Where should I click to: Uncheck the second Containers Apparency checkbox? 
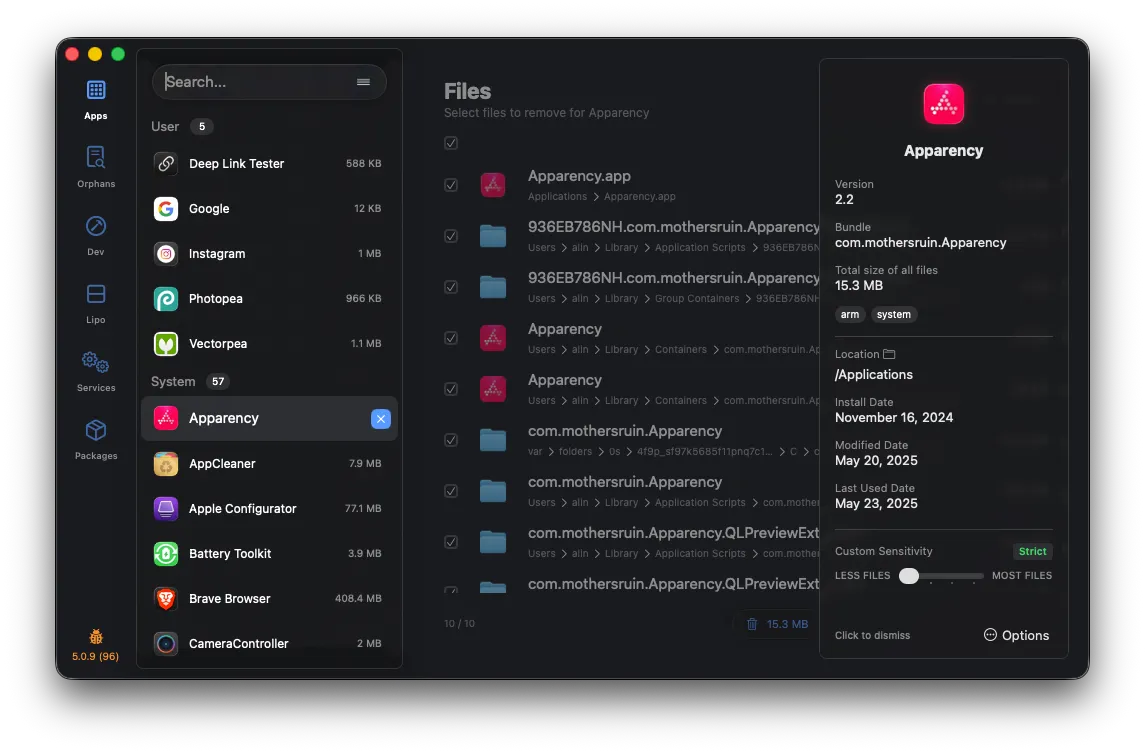pos(451,389)
